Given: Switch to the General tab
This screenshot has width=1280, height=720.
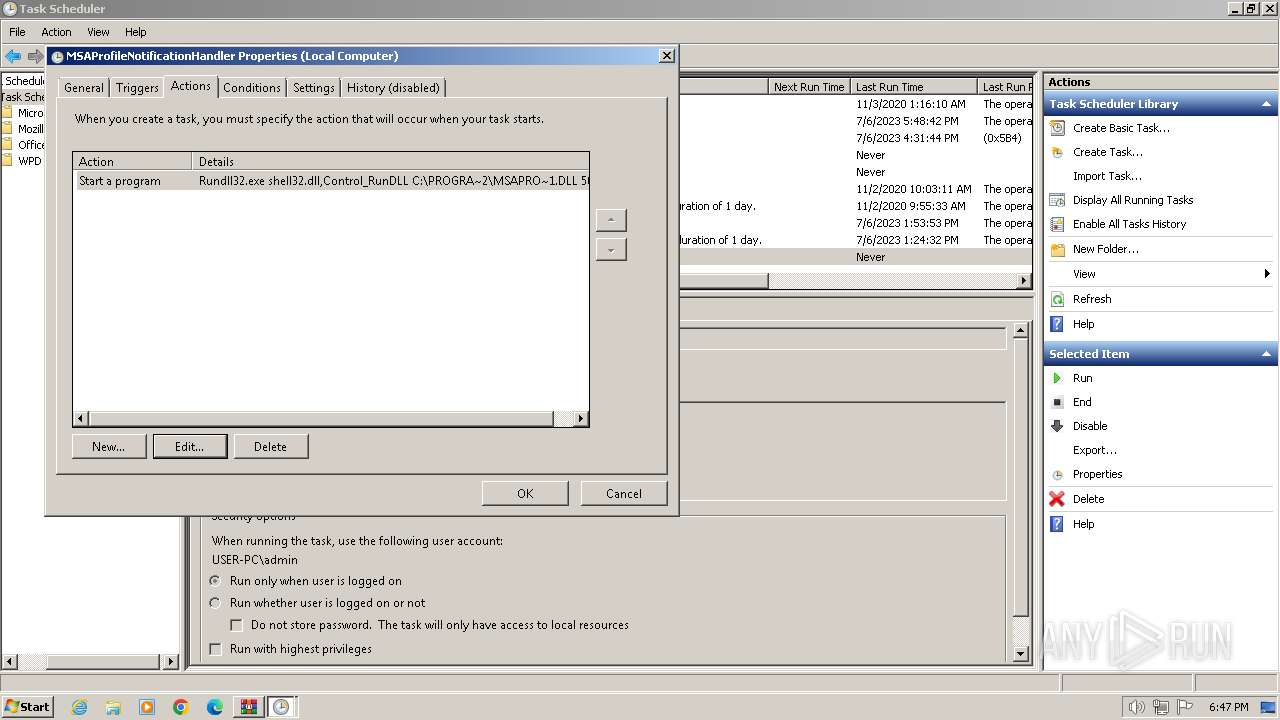Looking at the screenshot, I should point(84,88).
